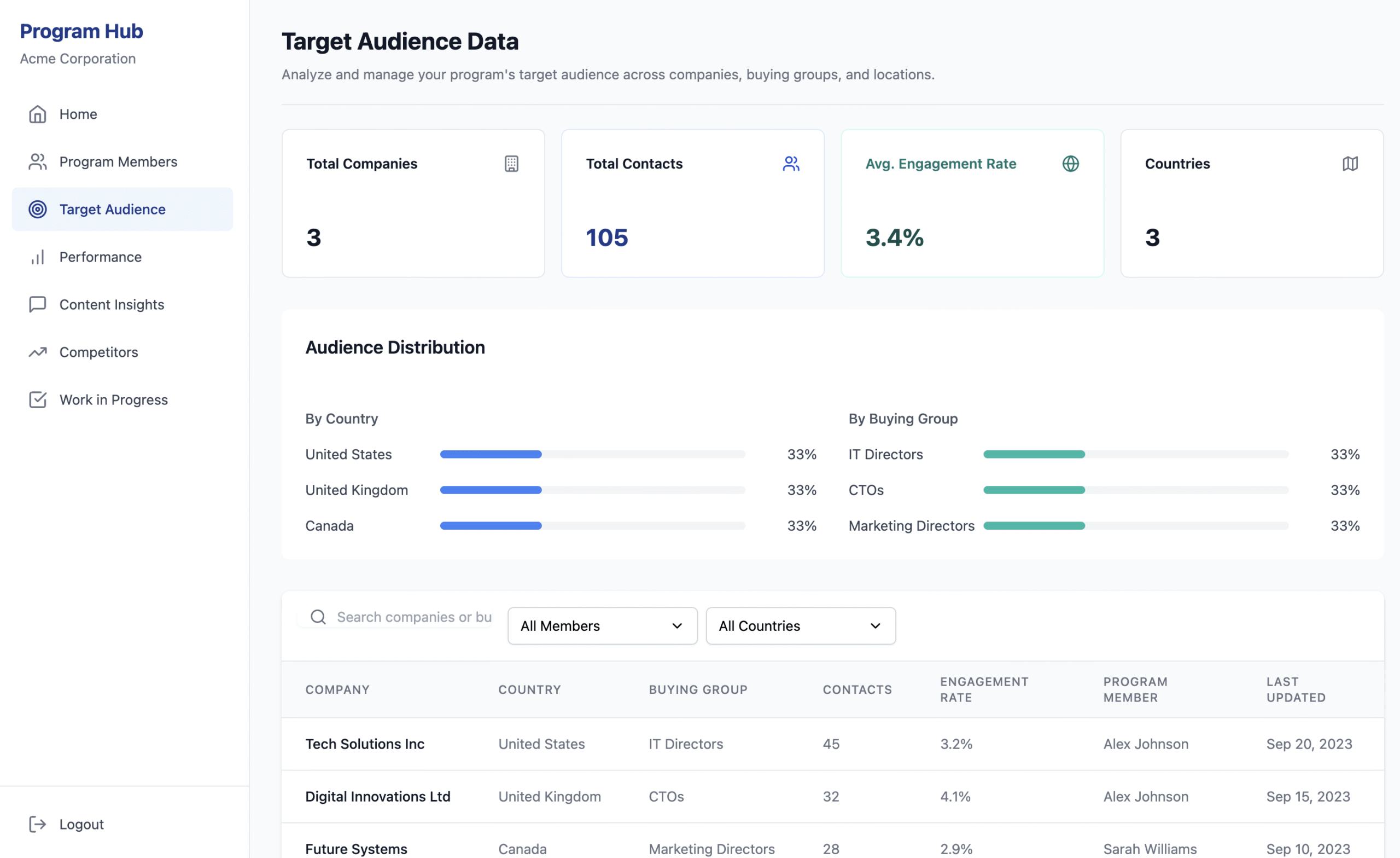Image resolution: width=1400 pixels, height=858 pixels.
Task: Click Sarah Williams program member cell
Action: pyautogui.click(x=1150, y=849)
